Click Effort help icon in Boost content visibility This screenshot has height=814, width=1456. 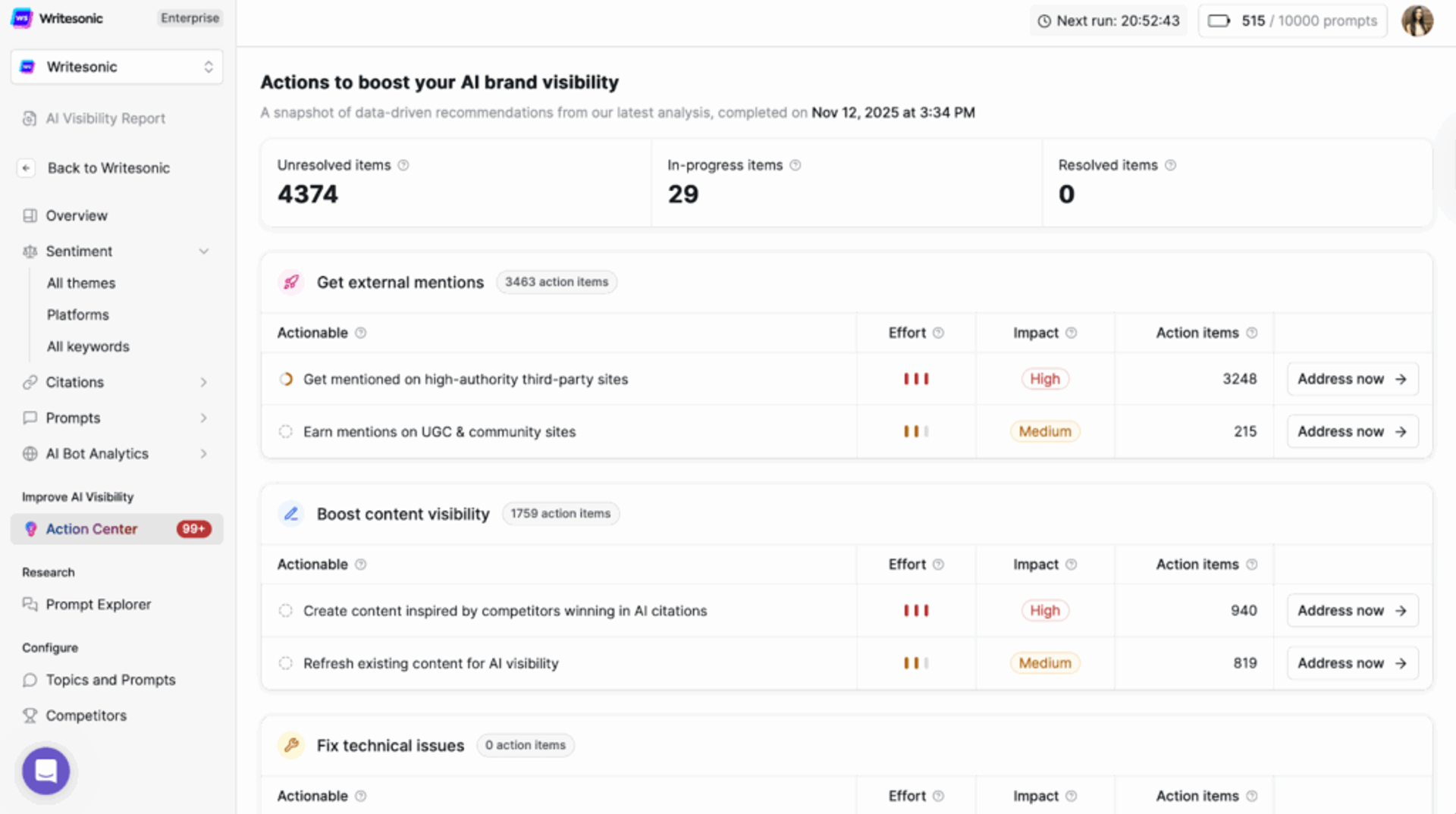(938, 565)
